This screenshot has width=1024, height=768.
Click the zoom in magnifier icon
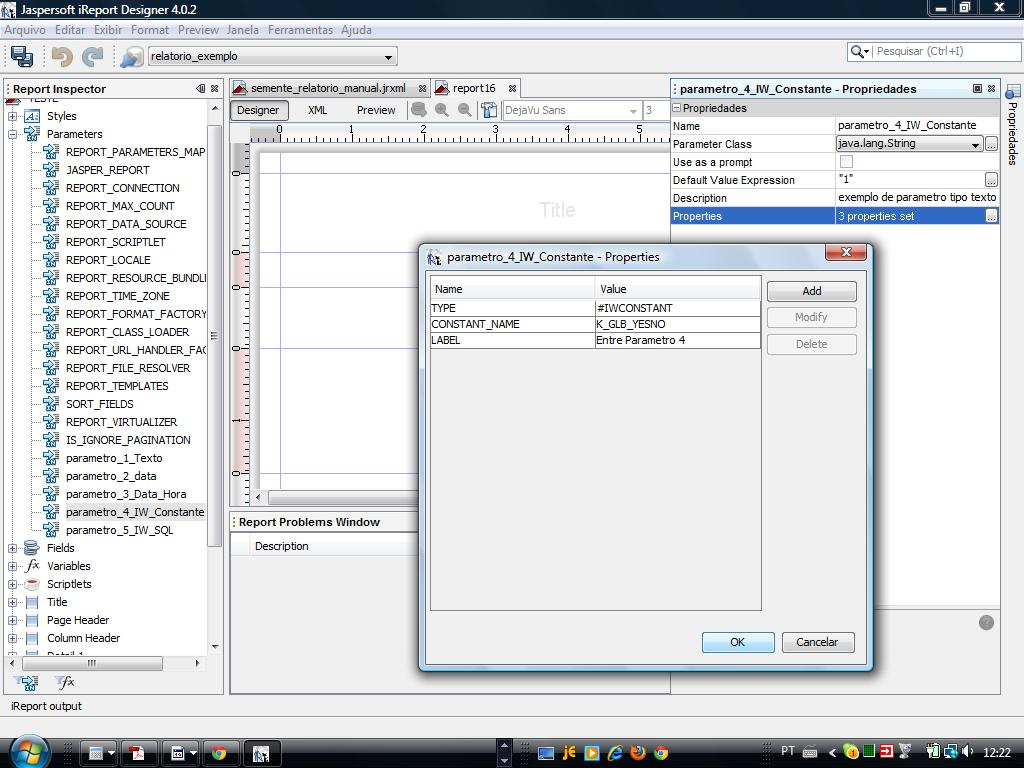coord(442,110)
